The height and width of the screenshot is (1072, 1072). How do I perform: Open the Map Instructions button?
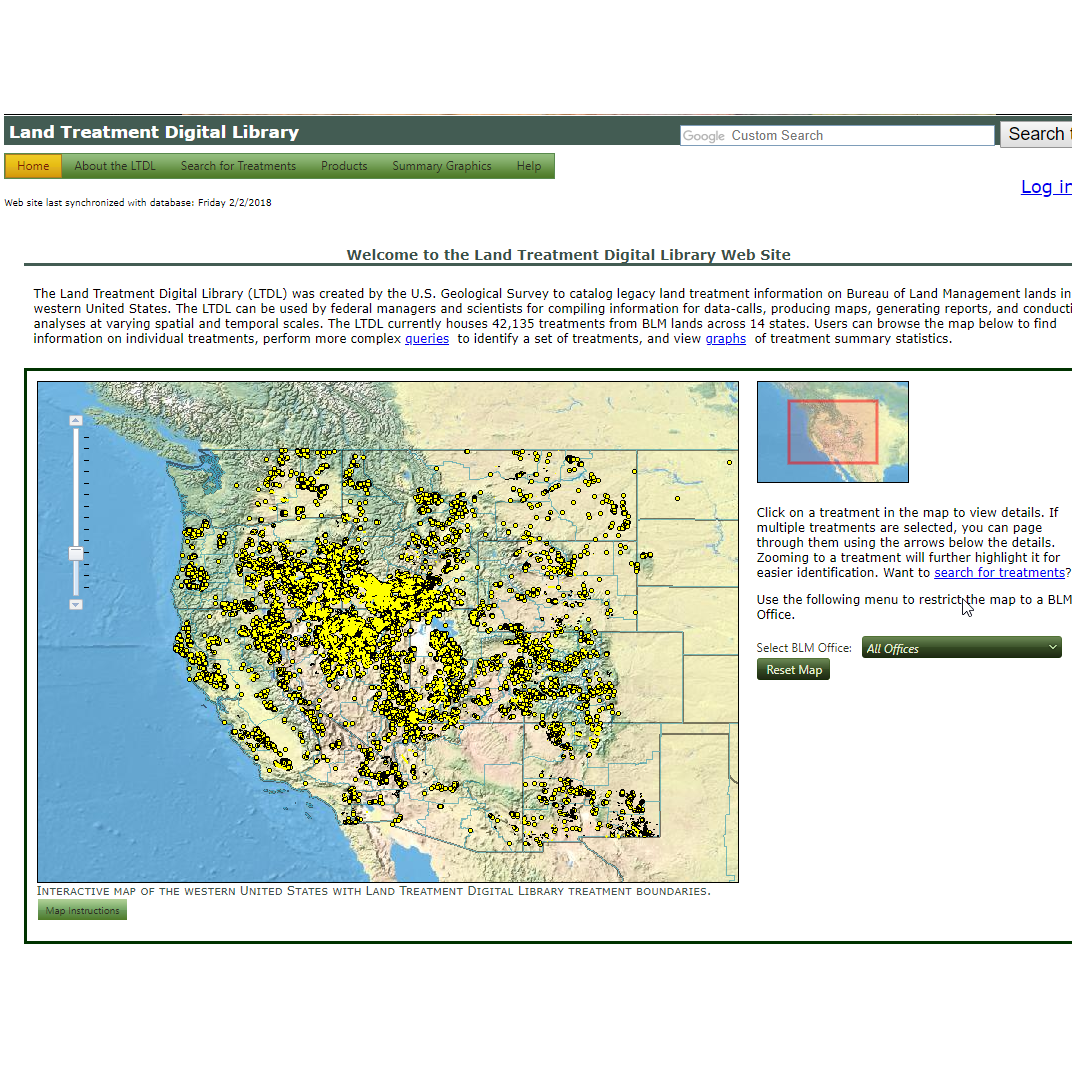82,910
